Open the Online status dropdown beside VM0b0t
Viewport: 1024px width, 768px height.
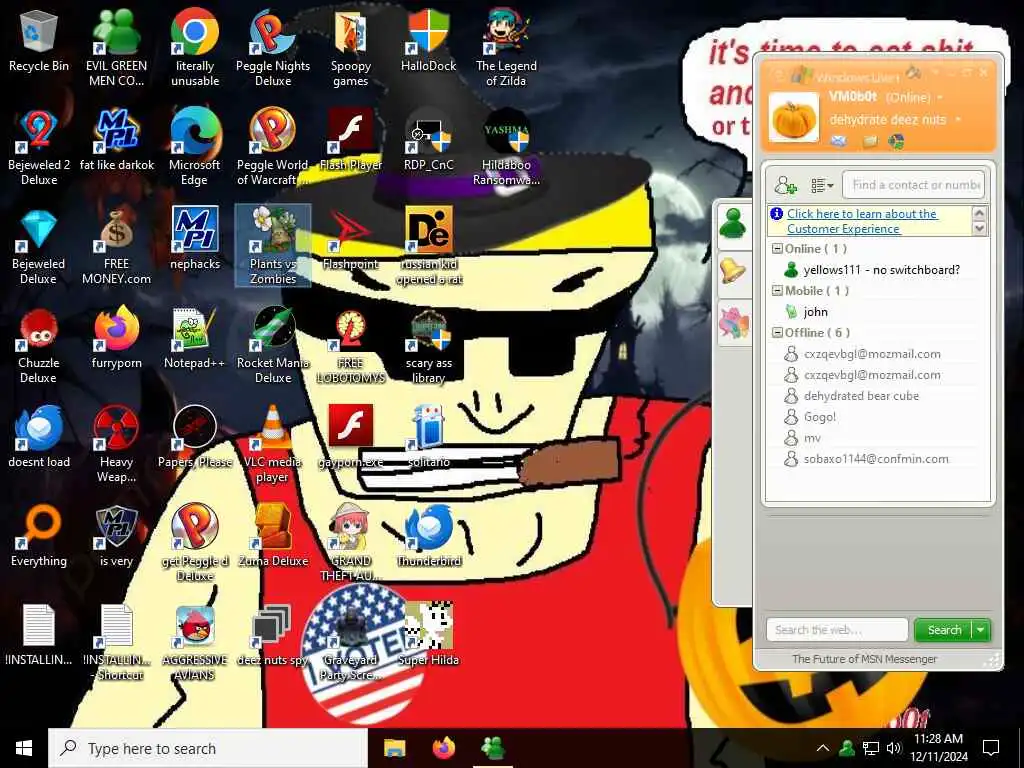coord(940,97)
